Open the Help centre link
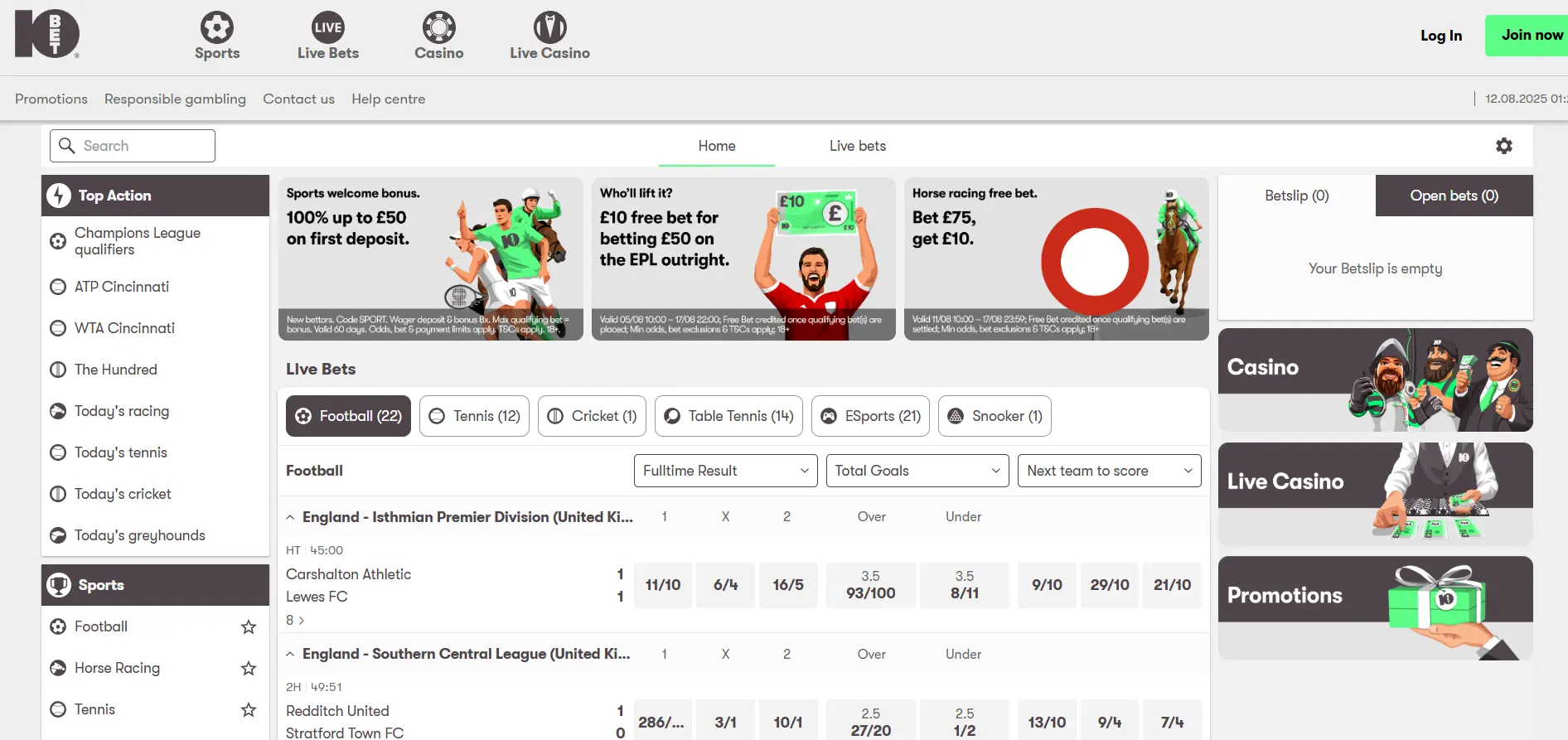1568x740 pixels. pos(389,99)
